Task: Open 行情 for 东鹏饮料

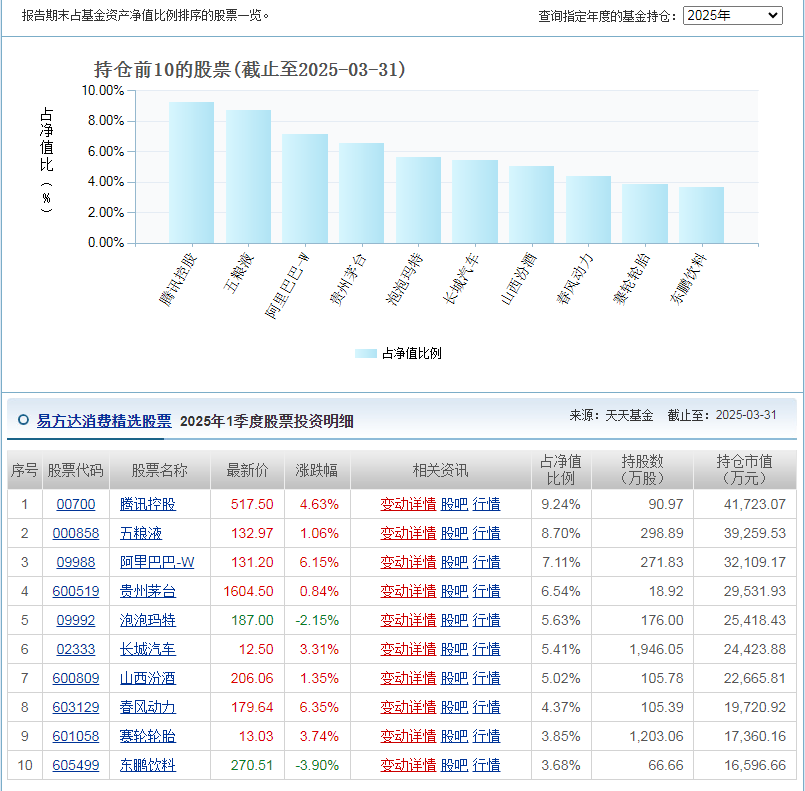Action: tap(486, 765)
